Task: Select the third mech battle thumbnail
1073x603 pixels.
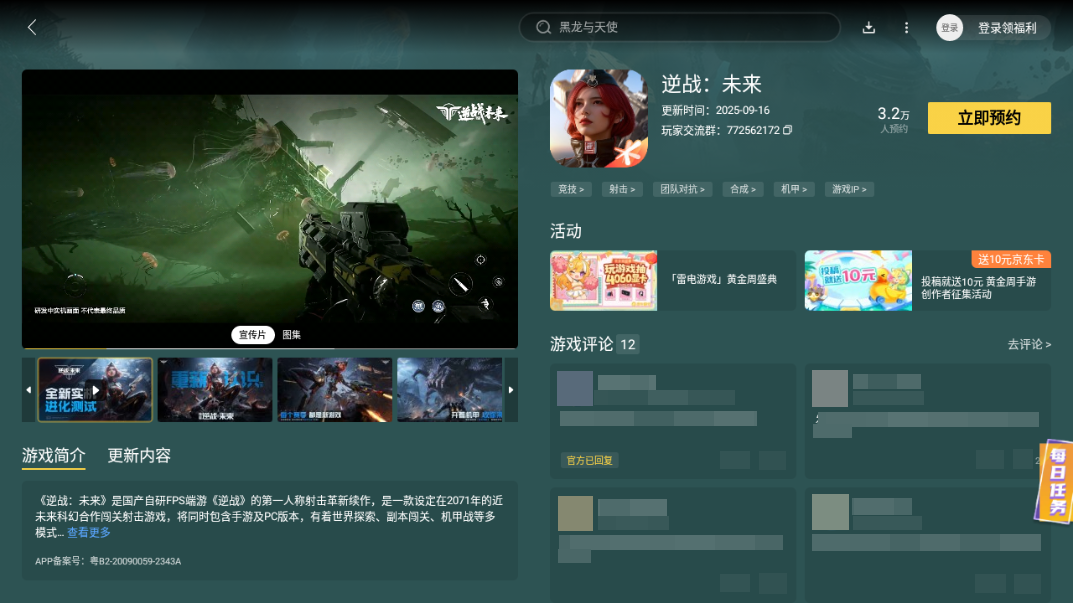Action: pyautogui.click(x=335, y=390)
